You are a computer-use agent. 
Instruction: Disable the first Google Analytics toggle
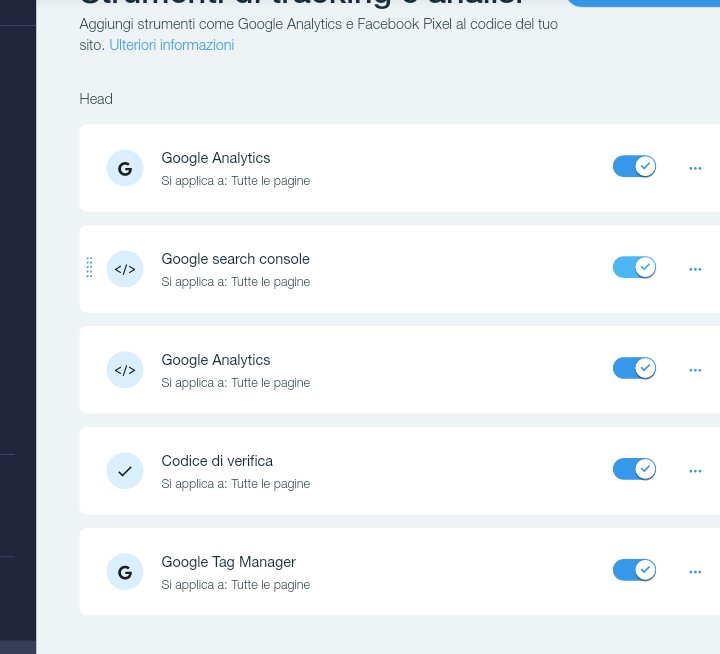point(634,166)
